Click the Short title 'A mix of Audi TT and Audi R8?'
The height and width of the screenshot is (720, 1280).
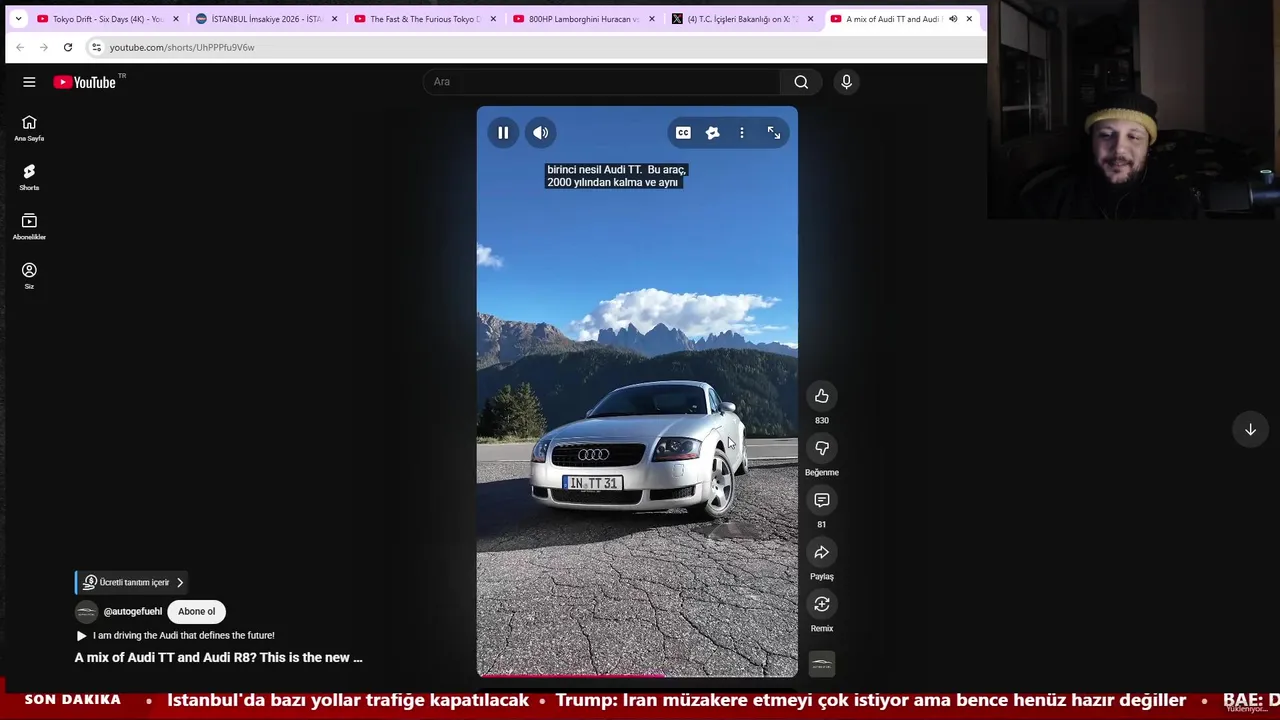[x=218, y=657]
